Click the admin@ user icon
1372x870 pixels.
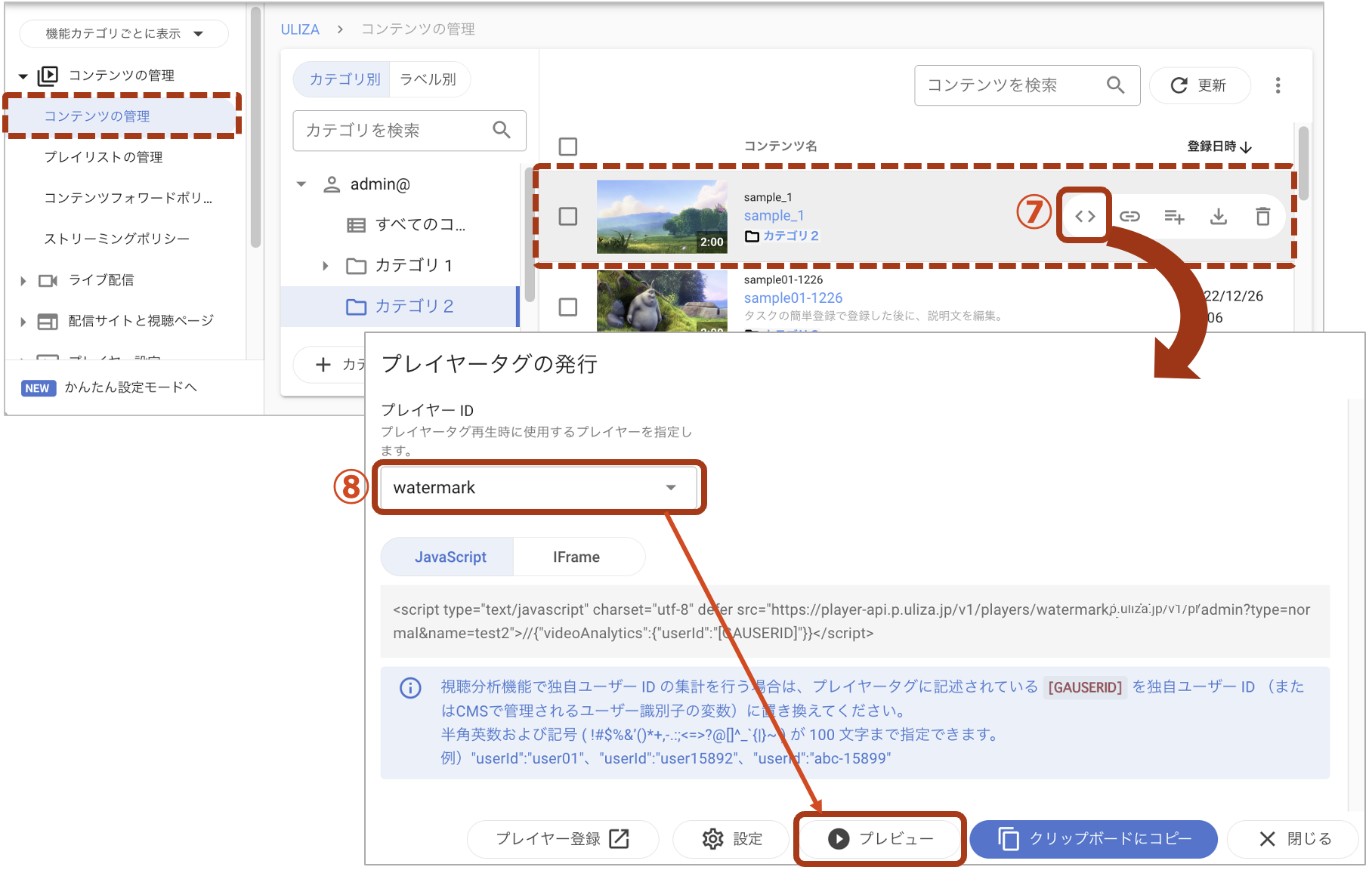click(x=331, y=184)
